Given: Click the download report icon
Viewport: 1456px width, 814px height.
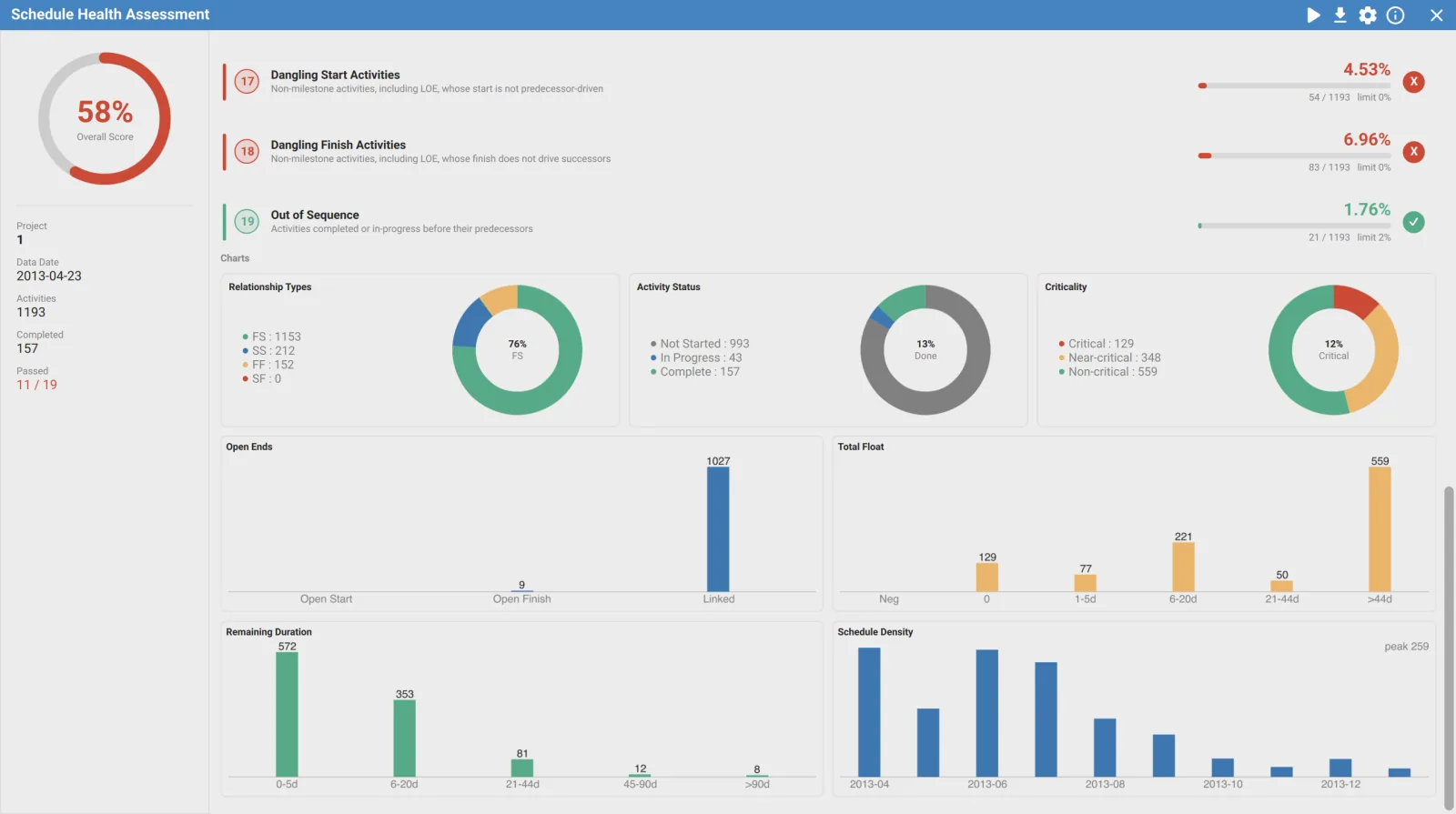Looking at the screenshot, I should click(1340, 15).
